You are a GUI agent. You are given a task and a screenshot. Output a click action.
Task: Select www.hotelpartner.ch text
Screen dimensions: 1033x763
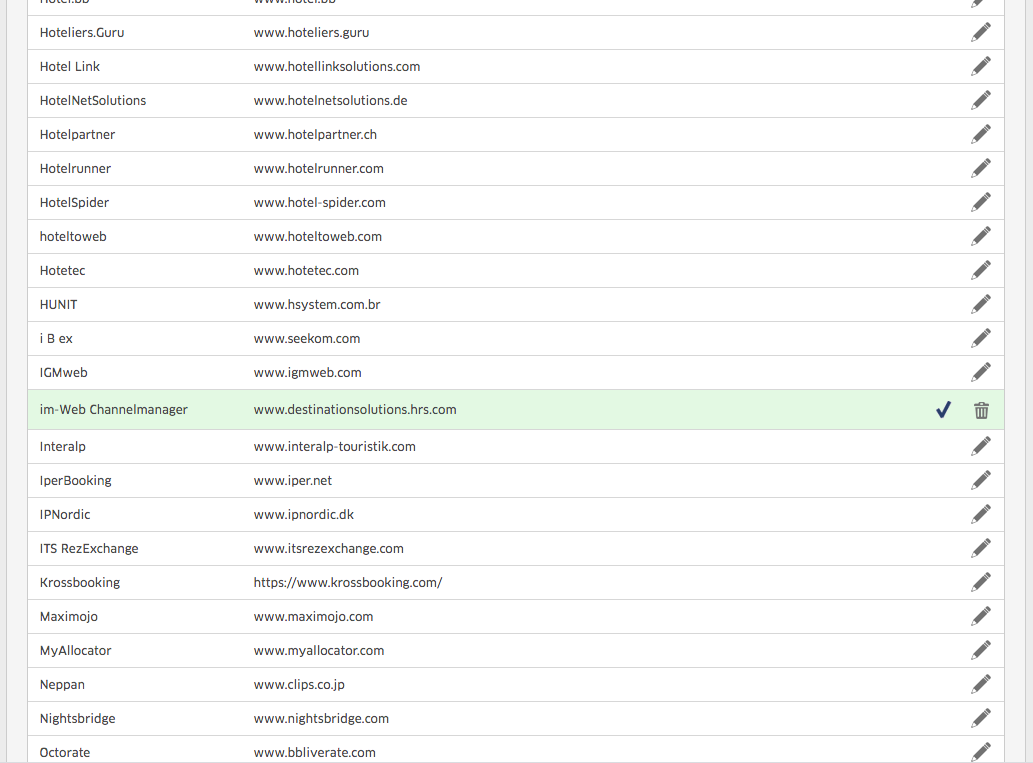[315, 134]
